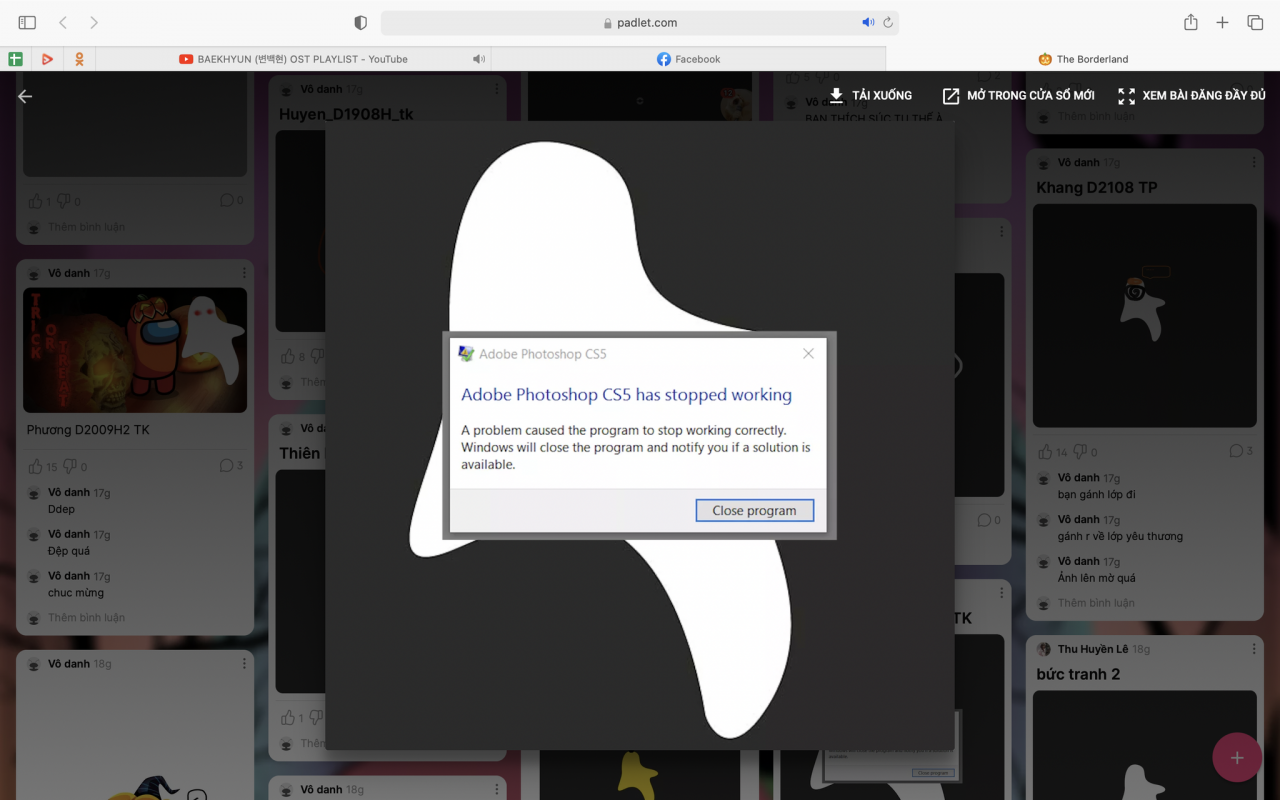Switch to the Facebook tab

coord(688,59)
